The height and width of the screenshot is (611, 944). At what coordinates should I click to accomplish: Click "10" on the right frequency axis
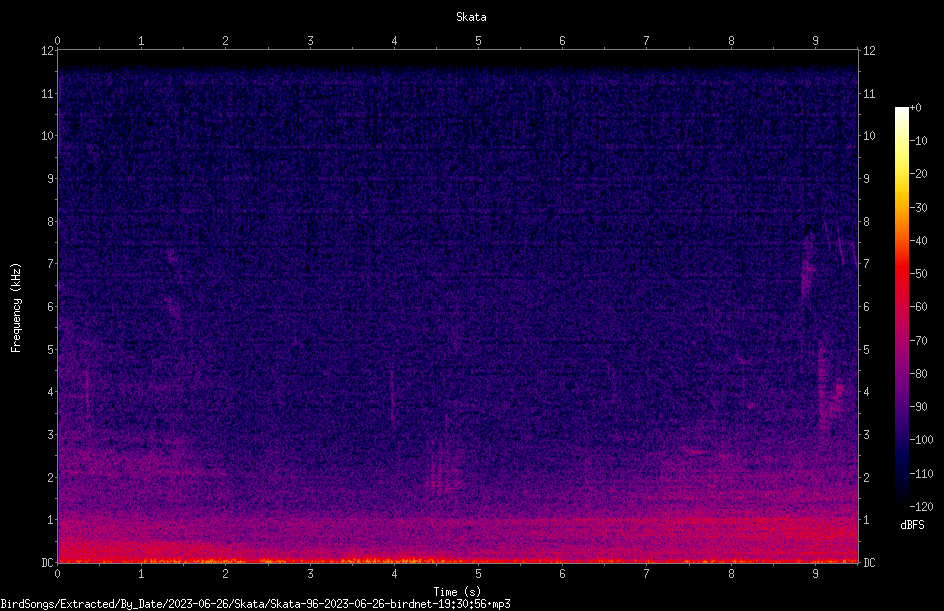(x=869, y=136)
